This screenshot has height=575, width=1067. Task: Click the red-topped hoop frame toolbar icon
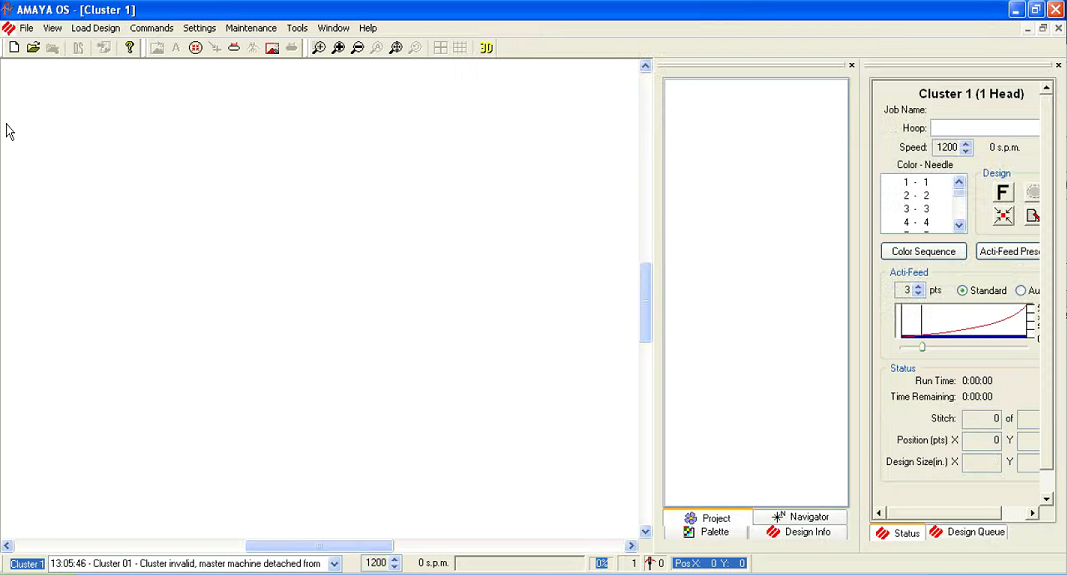[x=233, y=48]
